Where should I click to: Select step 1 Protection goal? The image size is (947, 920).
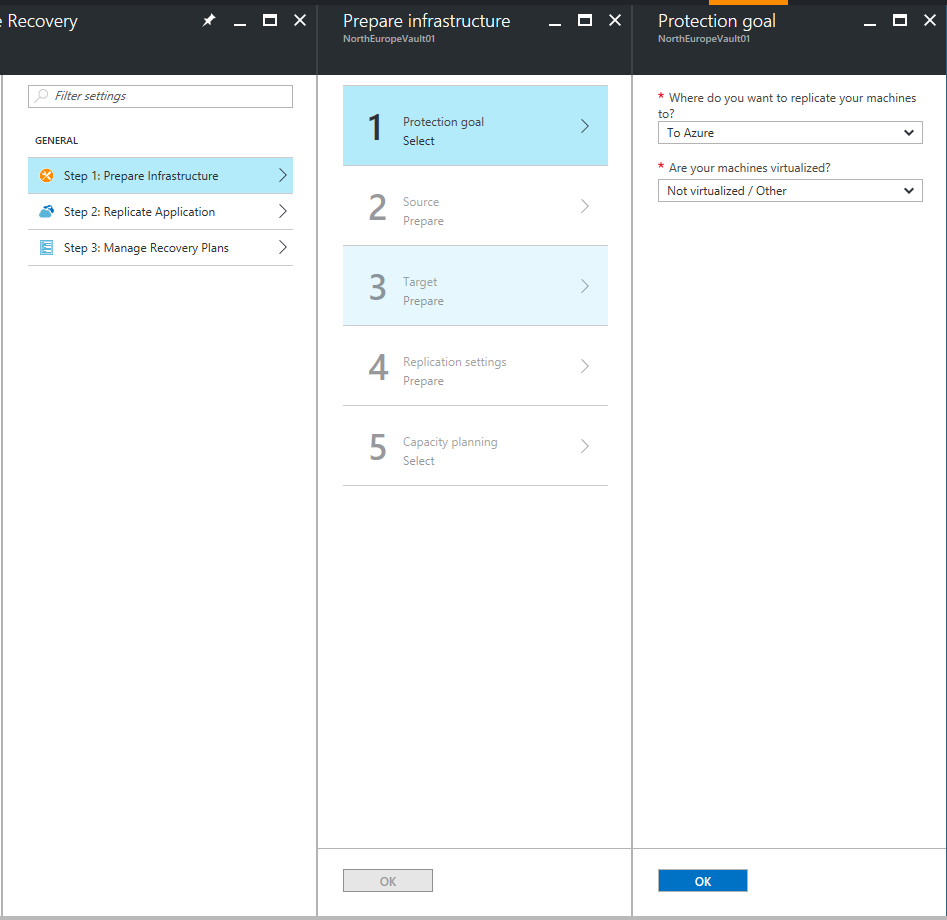475,126
